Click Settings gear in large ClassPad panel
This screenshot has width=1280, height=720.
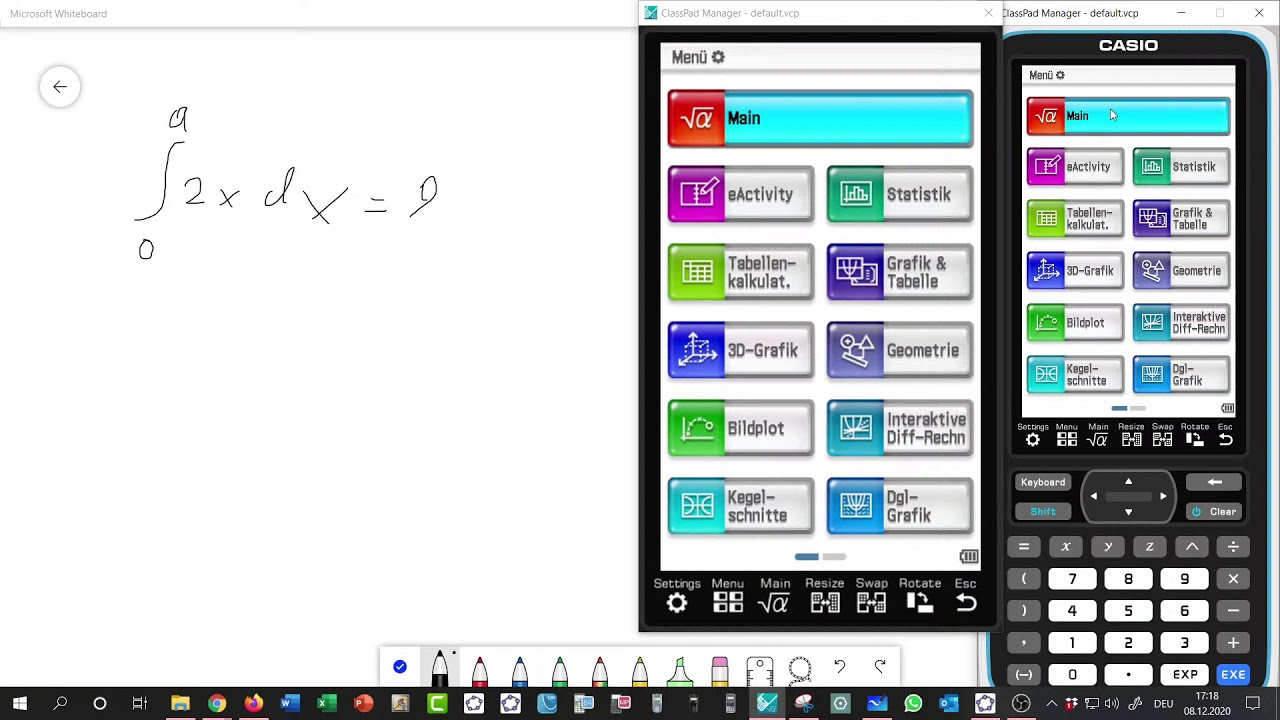(677, 603)
